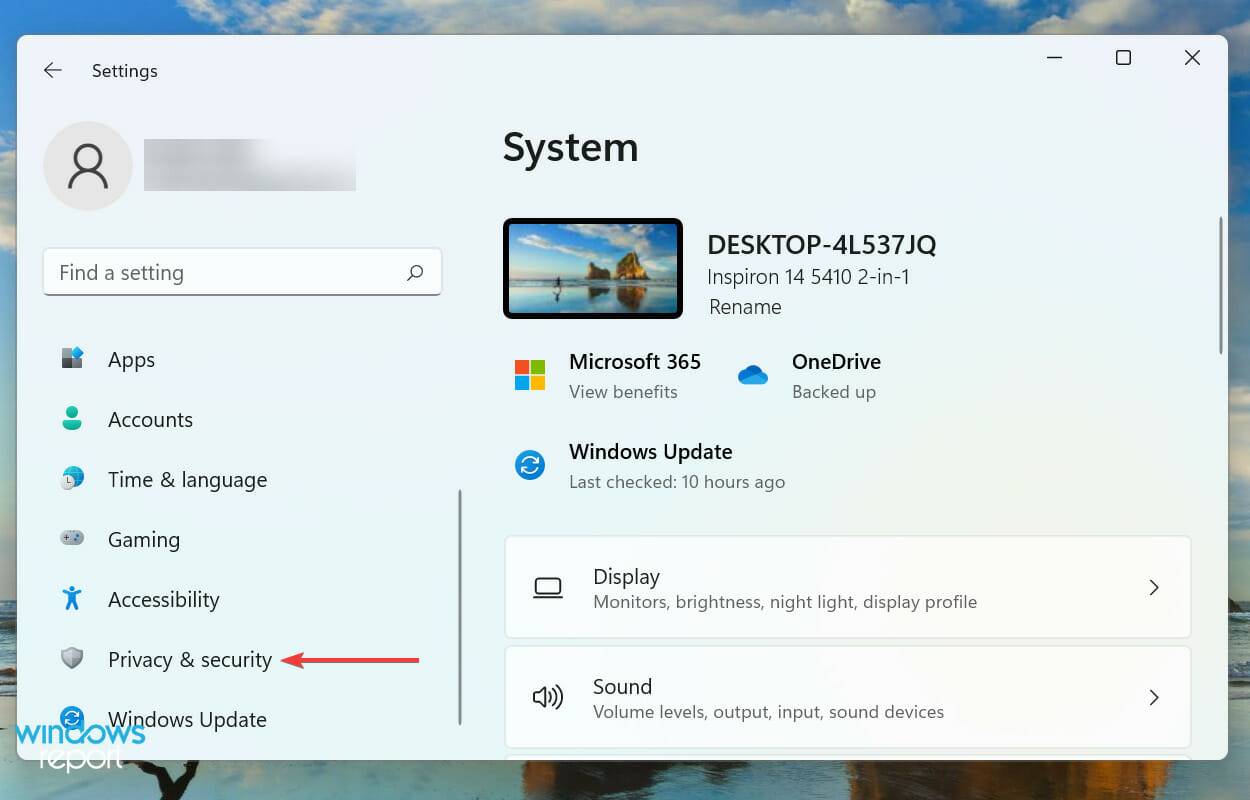Expand the Sound settings chevron
1250x800 pixels.
pos(1154,697)
